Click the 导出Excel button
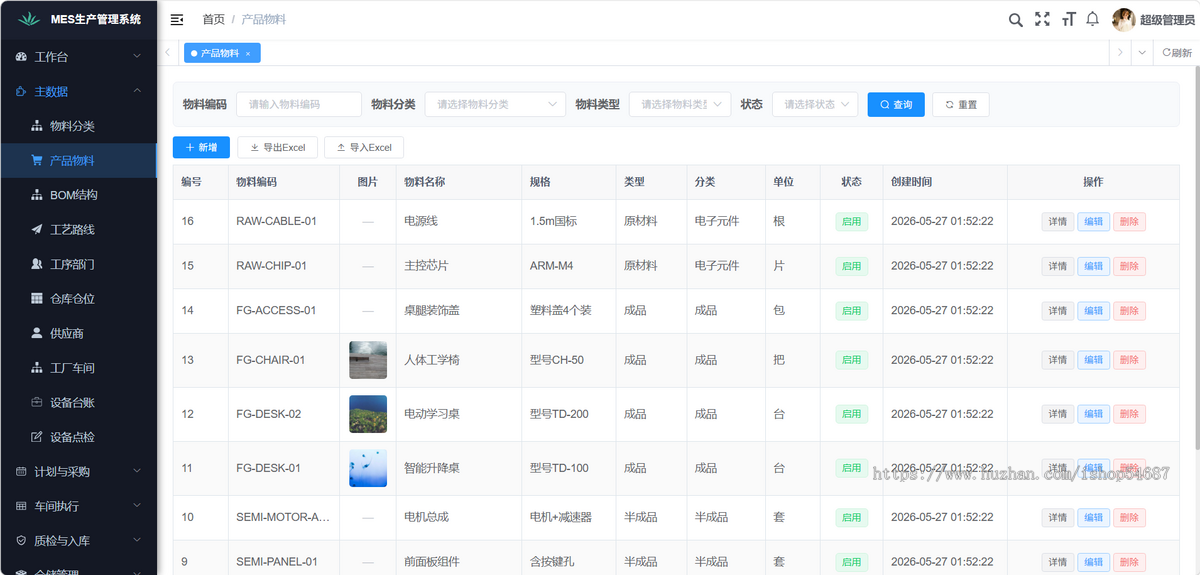The width and height of the screenshot is (1200, 575). pyautogui.click(x=278, y=147)
